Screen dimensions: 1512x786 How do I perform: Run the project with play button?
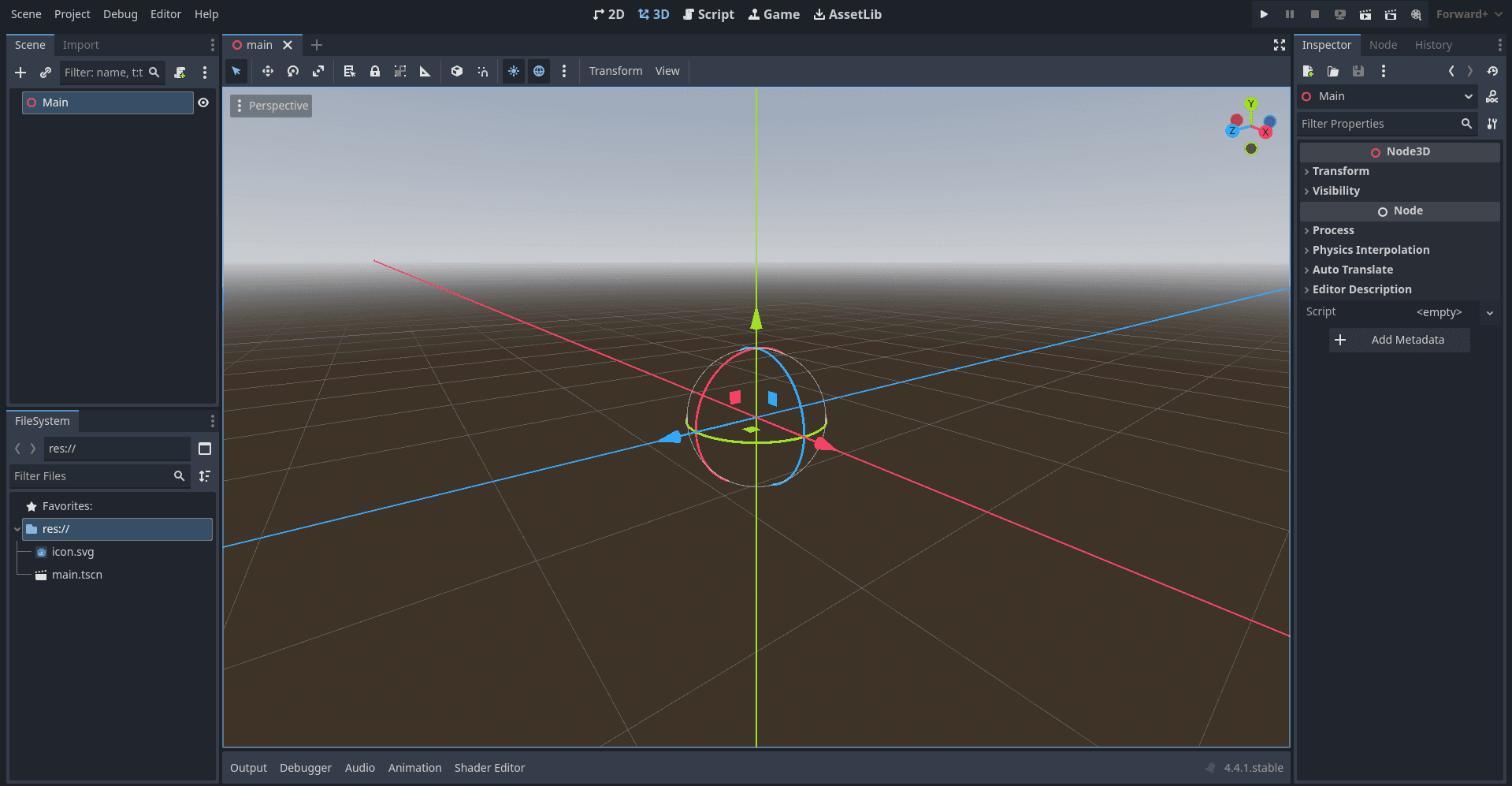pos(1264,14)
